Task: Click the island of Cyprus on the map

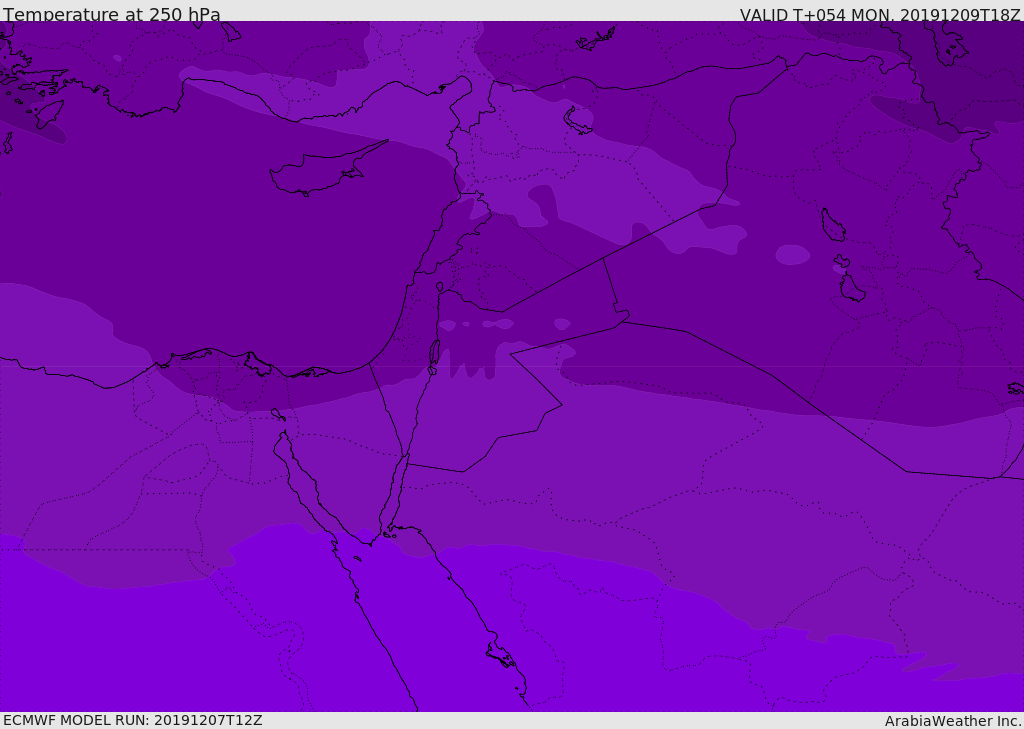Action: coord(320,172)
